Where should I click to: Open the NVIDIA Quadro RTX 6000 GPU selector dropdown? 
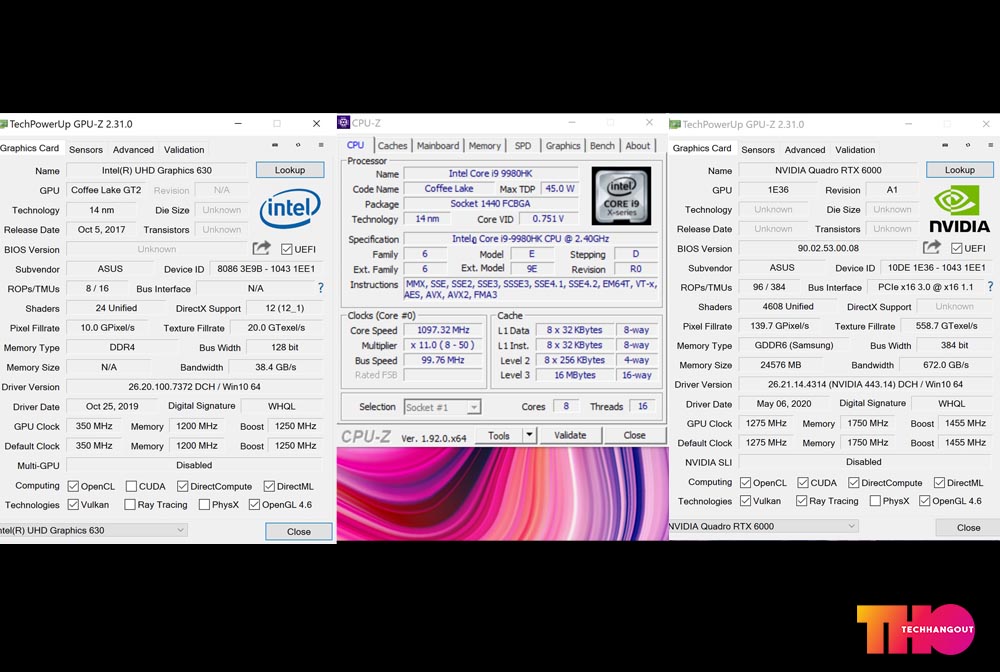(763, 526)
